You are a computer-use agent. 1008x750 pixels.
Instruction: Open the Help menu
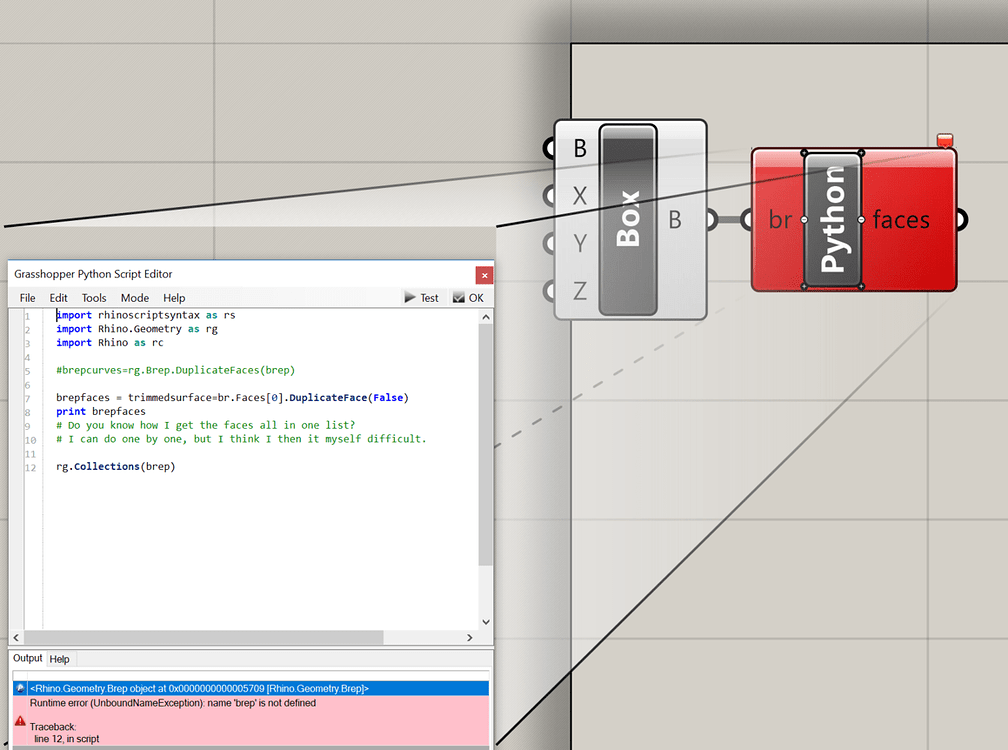[174, 298]
